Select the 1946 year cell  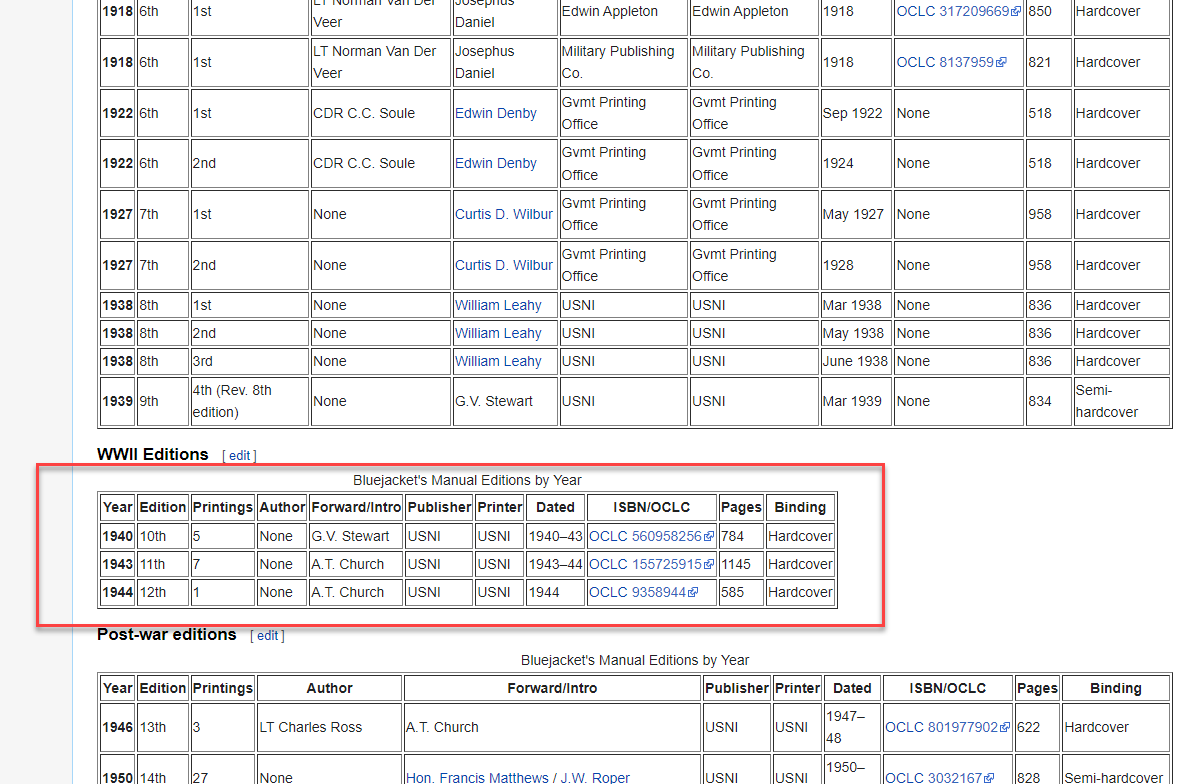click(118, 727)
